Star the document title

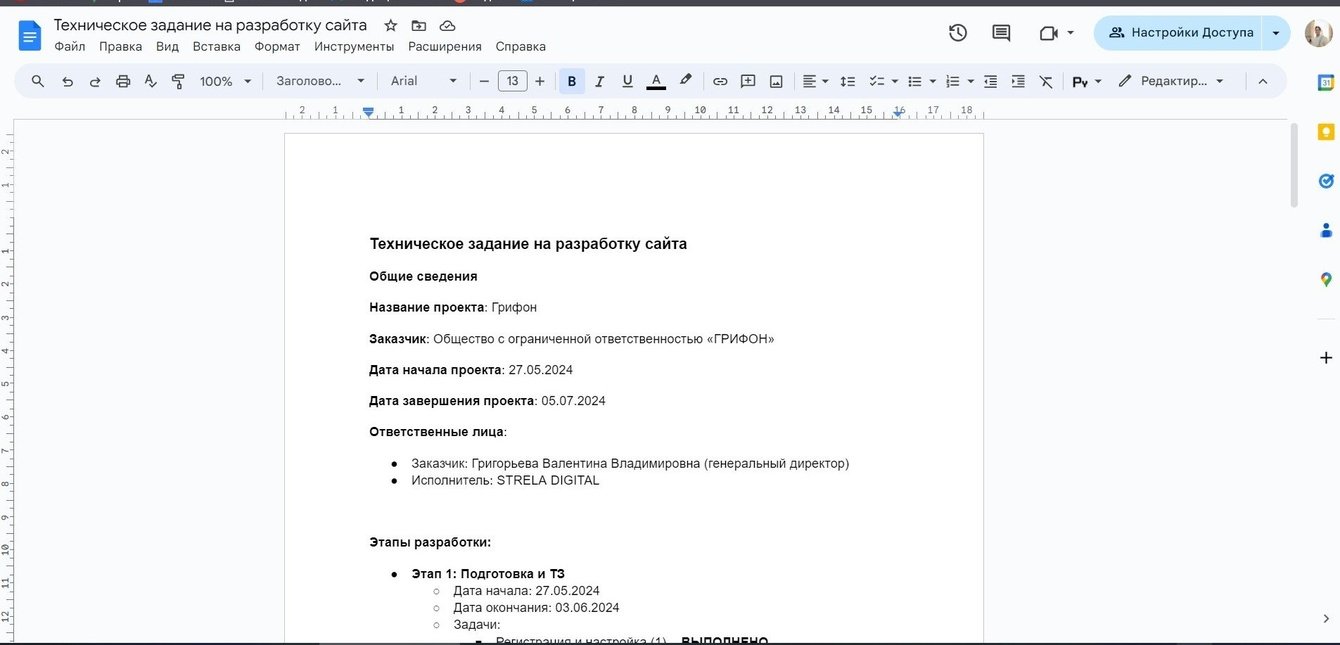point(391,25)
